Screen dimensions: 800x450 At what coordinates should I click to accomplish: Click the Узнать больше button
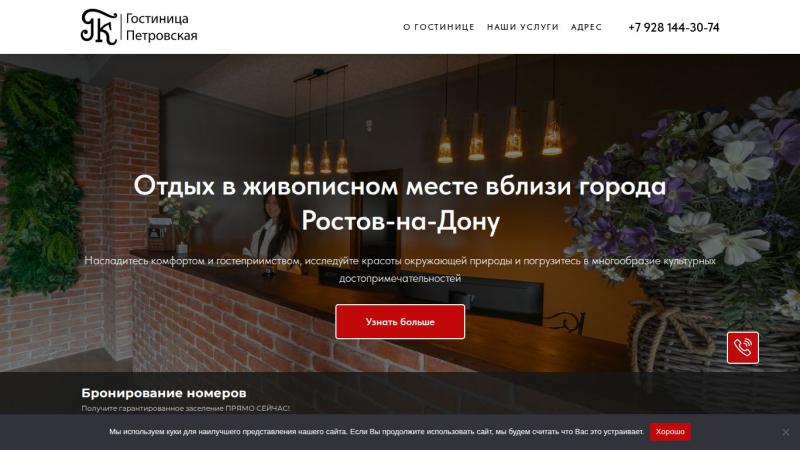400,322
